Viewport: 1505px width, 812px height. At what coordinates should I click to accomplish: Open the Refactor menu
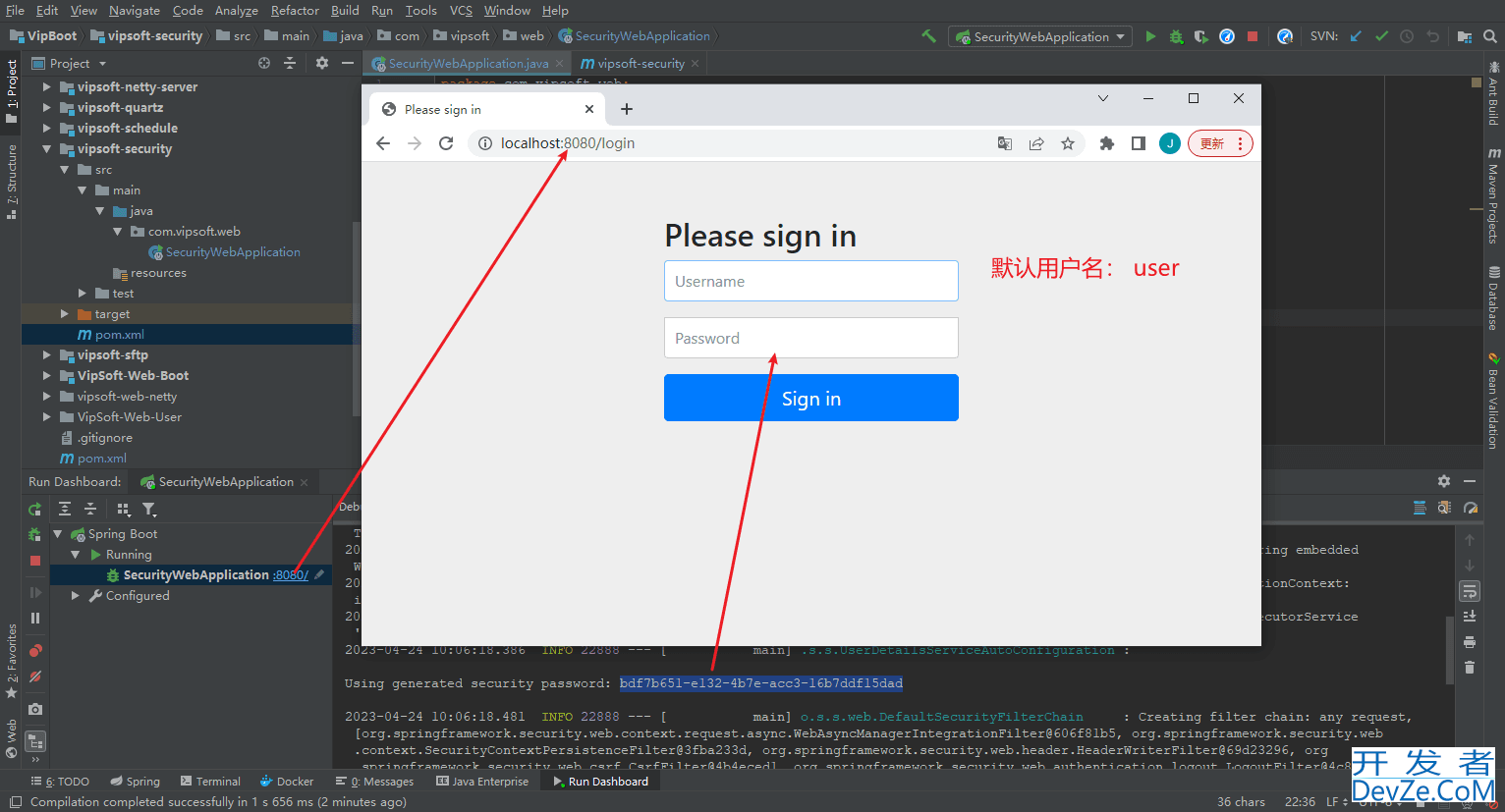click(x=295, y=11)
